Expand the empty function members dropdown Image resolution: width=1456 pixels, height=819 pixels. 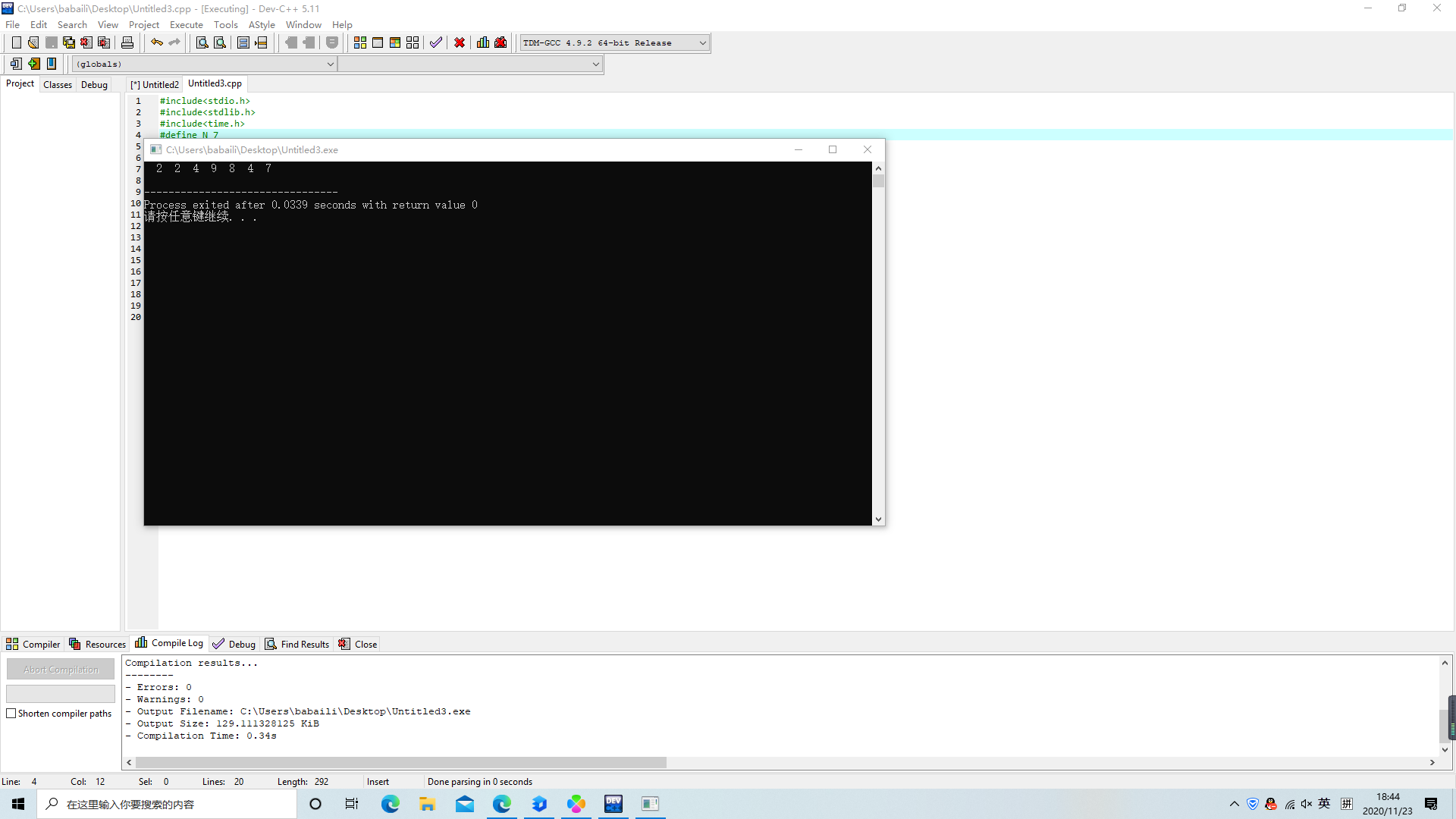coord(595,64)
